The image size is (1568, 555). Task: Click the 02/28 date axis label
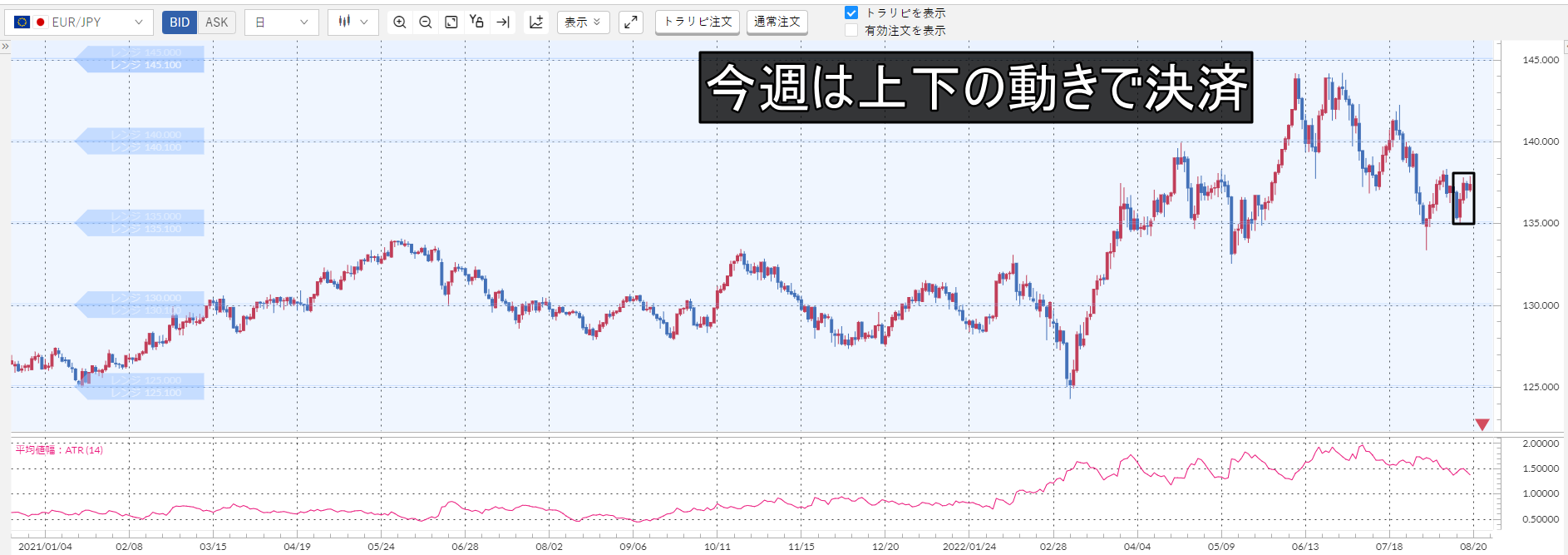[1053, 547]
